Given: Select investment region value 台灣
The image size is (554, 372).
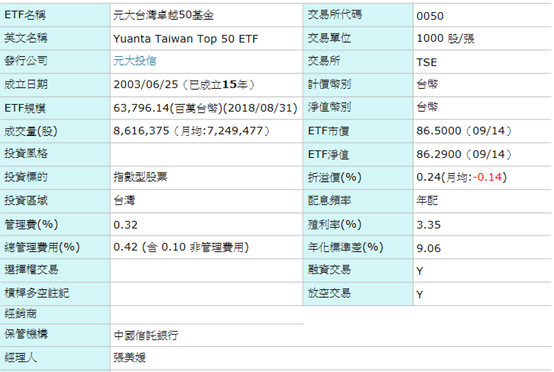Looking at the screenshot, I should coord(124,200).
